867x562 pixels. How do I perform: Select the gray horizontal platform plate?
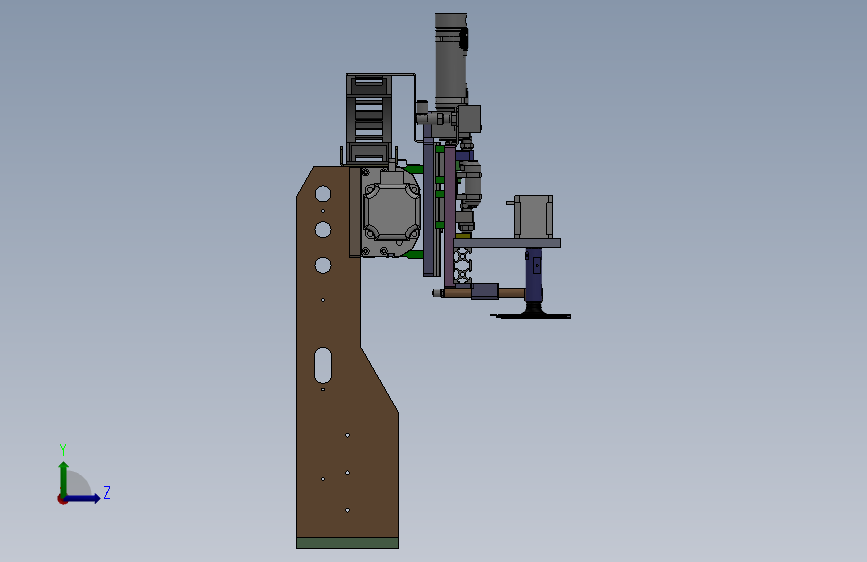507,243
